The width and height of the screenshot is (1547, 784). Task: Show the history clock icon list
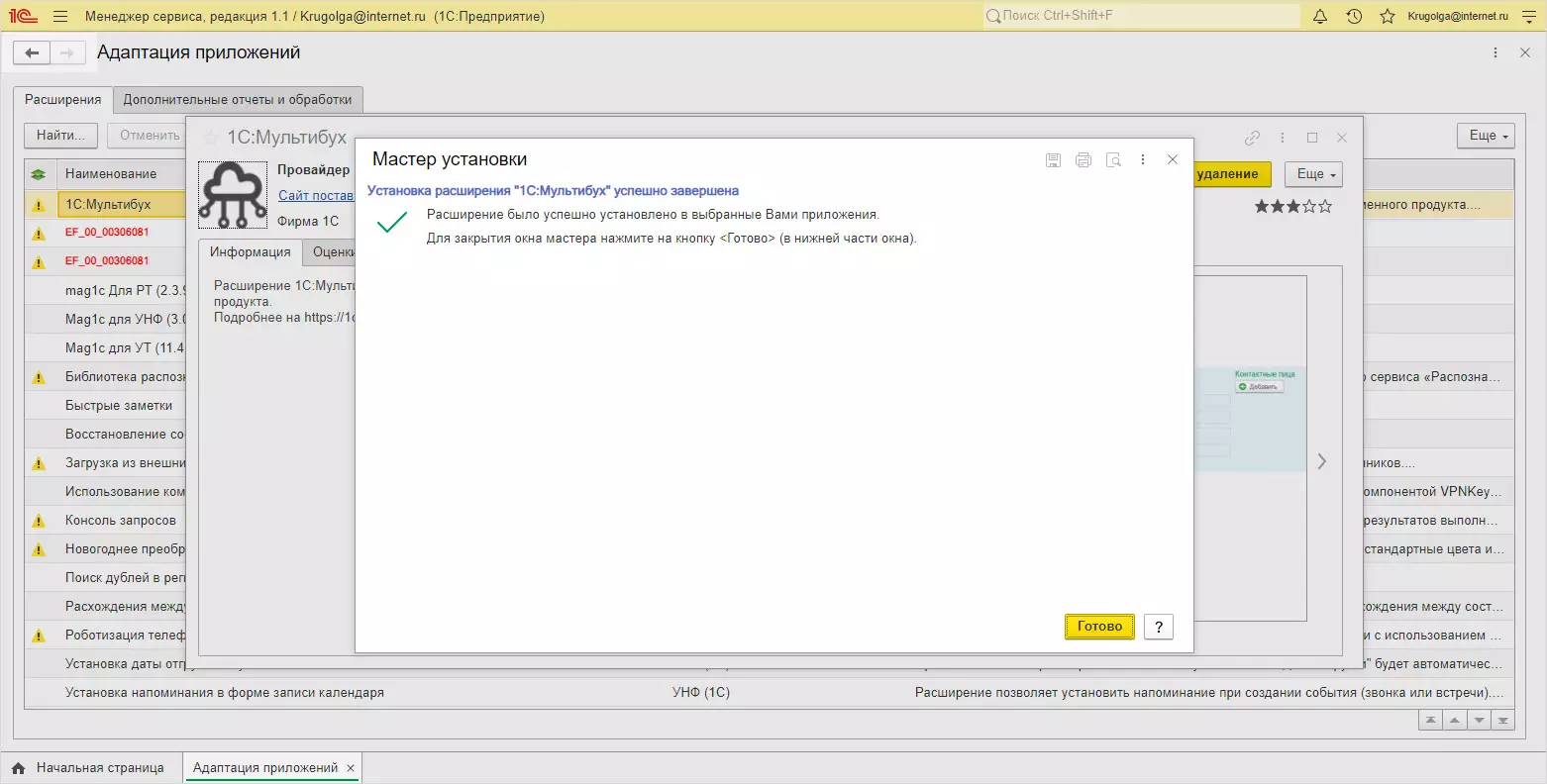point(1354,16)
